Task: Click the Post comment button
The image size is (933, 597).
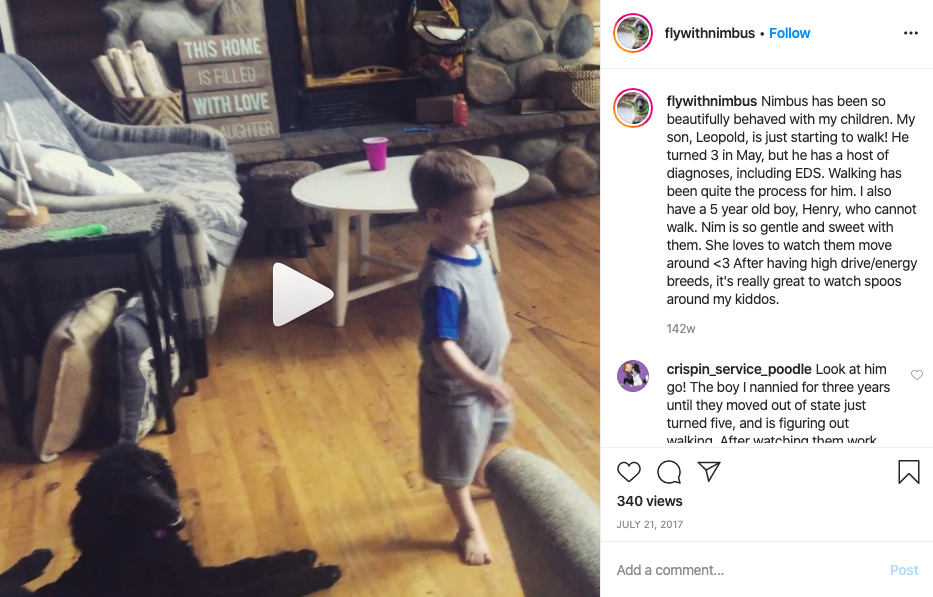Action: coord(904,570)
